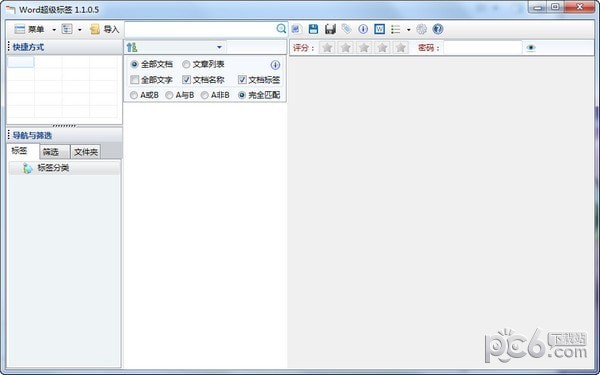This screenshot has height=375, width=600.
Task: Click the 标签分类 tree item icon
Action: (x=28, y=168)
